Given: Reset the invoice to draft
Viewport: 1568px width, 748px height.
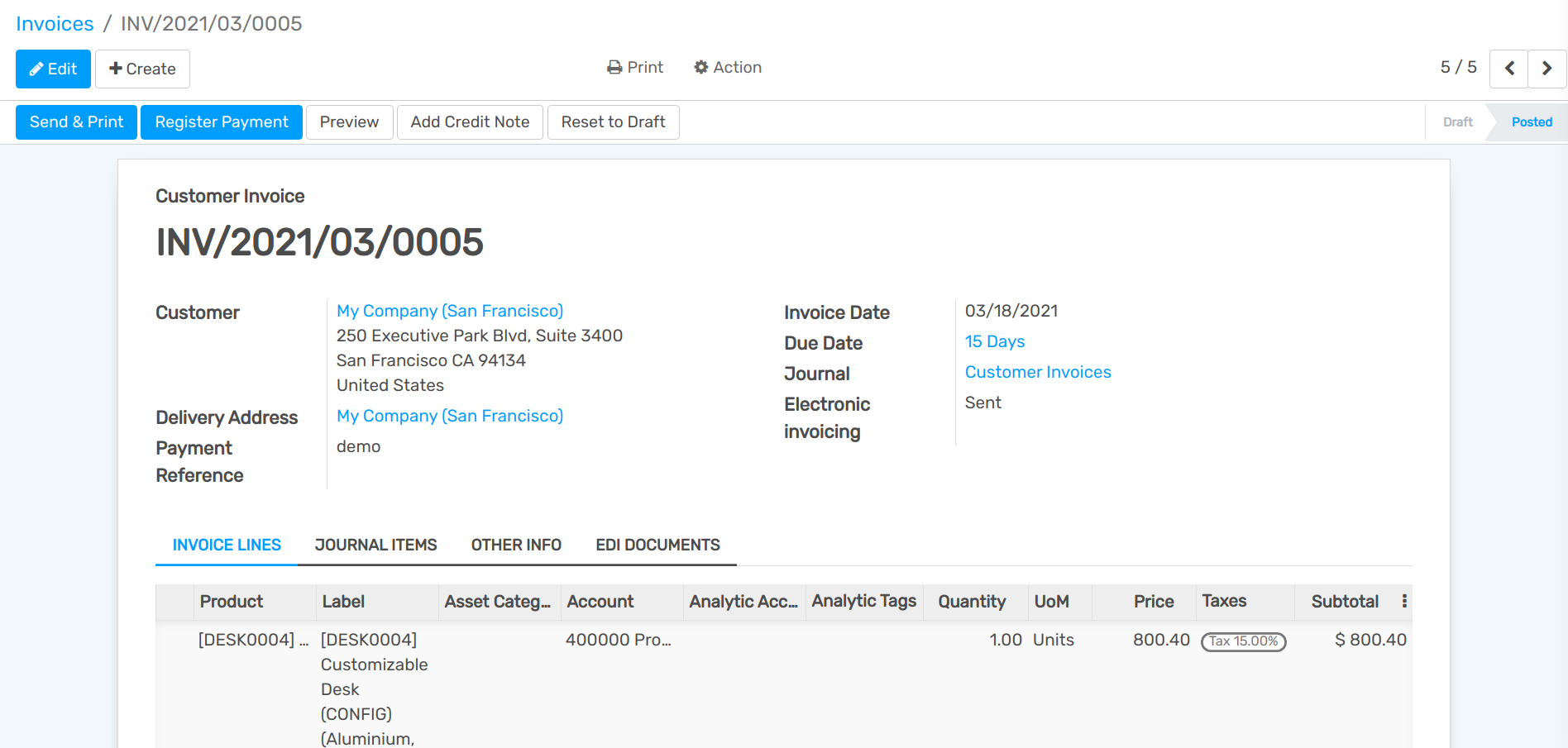Looking at the screenshot, I should (613, 121).
